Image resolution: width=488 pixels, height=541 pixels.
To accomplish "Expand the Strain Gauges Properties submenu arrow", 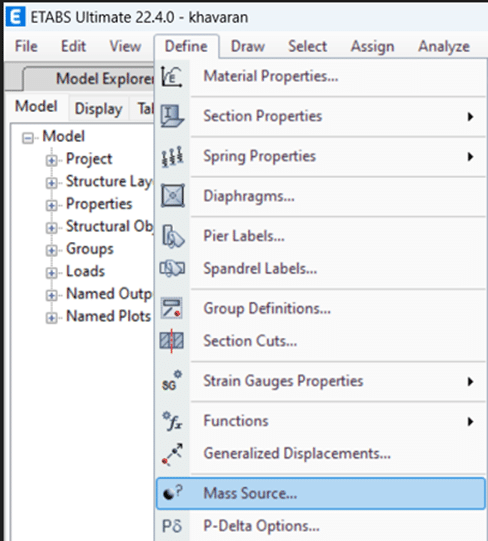I will tap(470, 382).
